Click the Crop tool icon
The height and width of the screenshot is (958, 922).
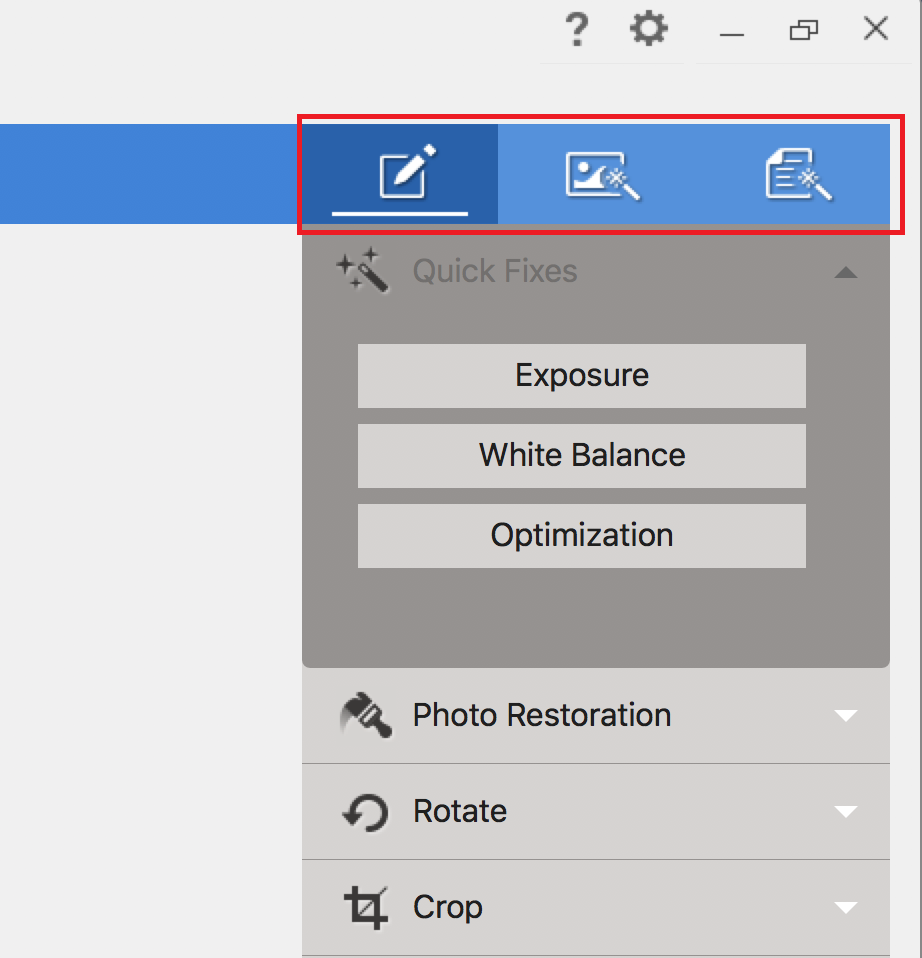coord(365,908)
